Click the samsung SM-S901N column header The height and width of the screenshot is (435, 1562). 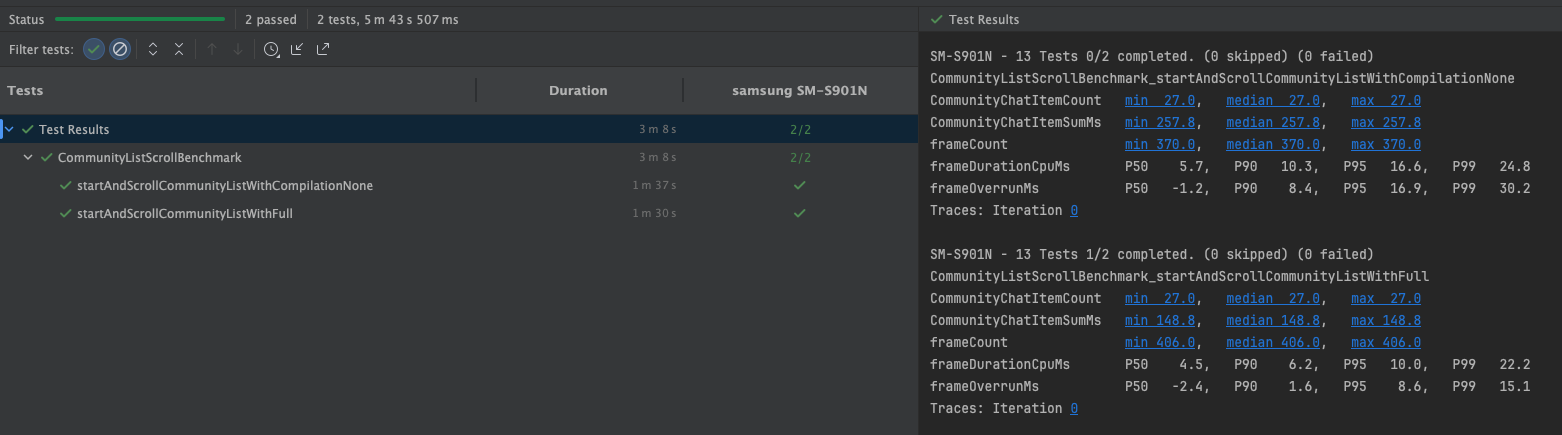(x=799, y=90)
